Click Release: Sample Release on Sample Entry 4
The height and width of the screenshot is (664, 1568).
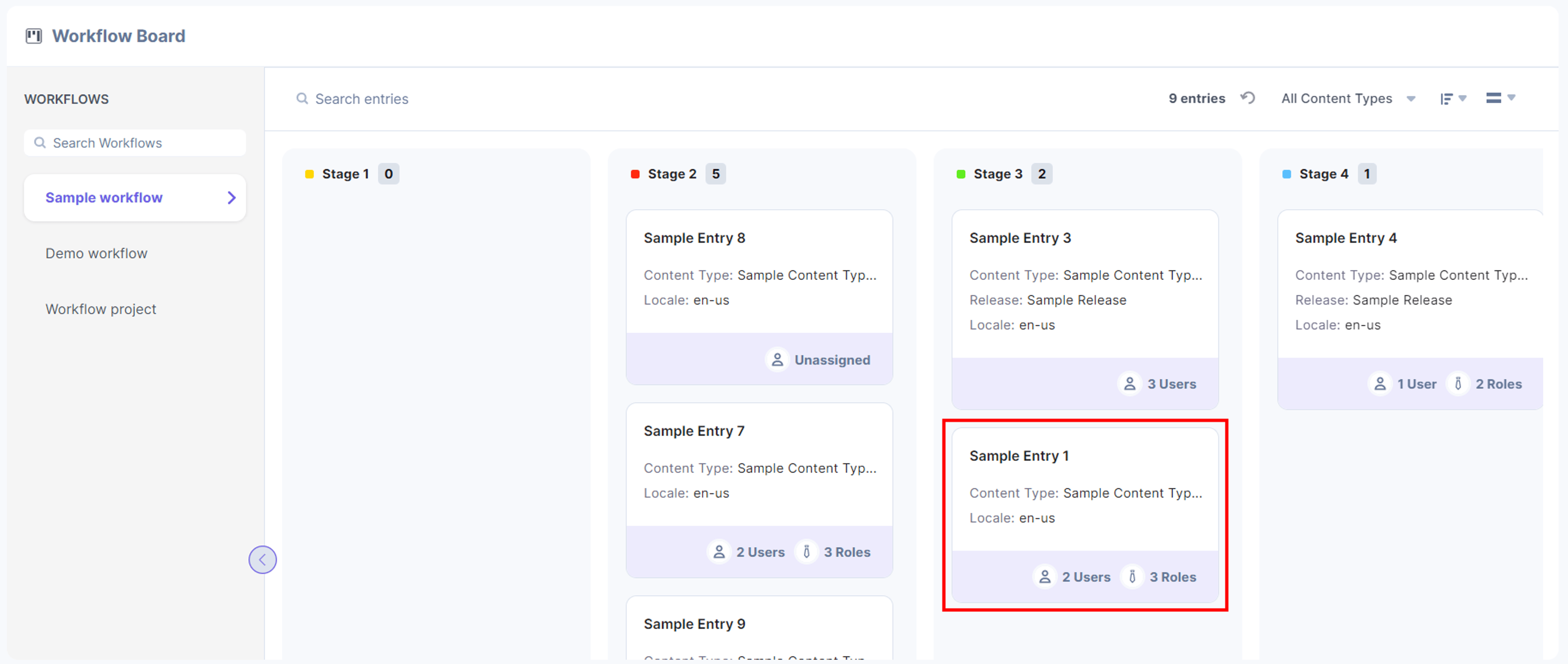1373,300
